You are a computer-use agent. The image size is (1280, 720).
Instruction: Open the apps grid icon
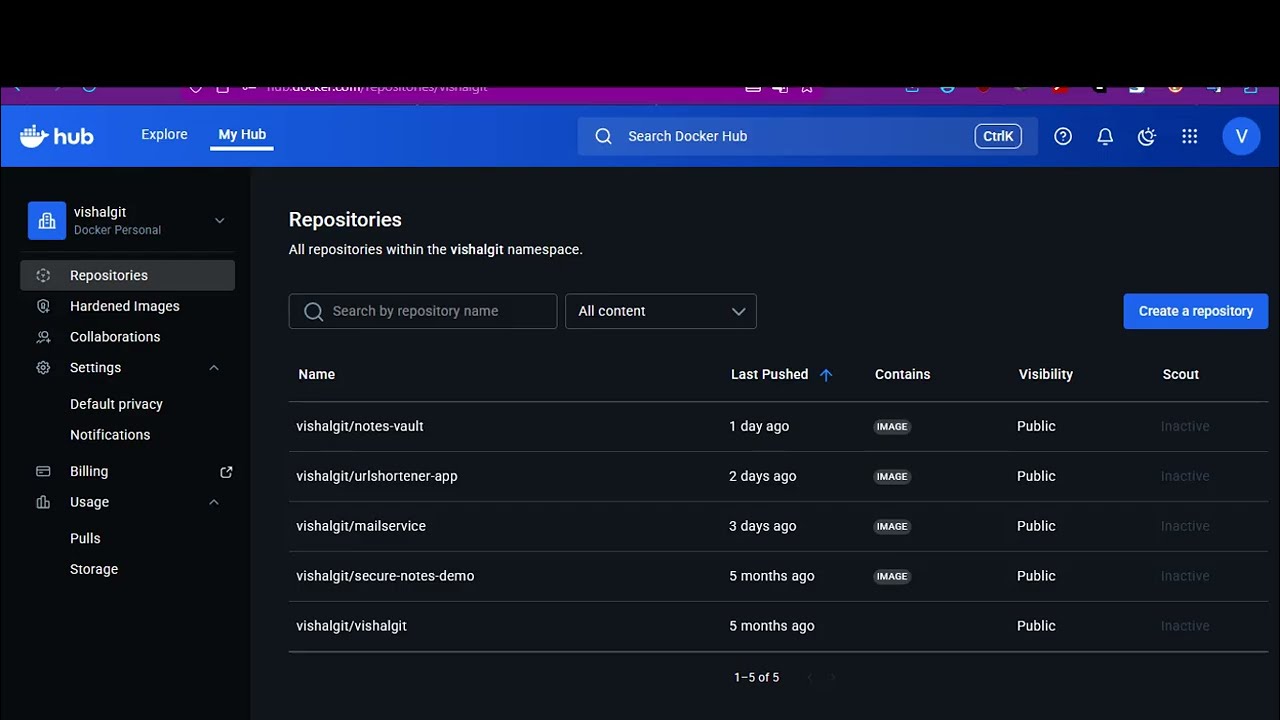pos(1189,136)
